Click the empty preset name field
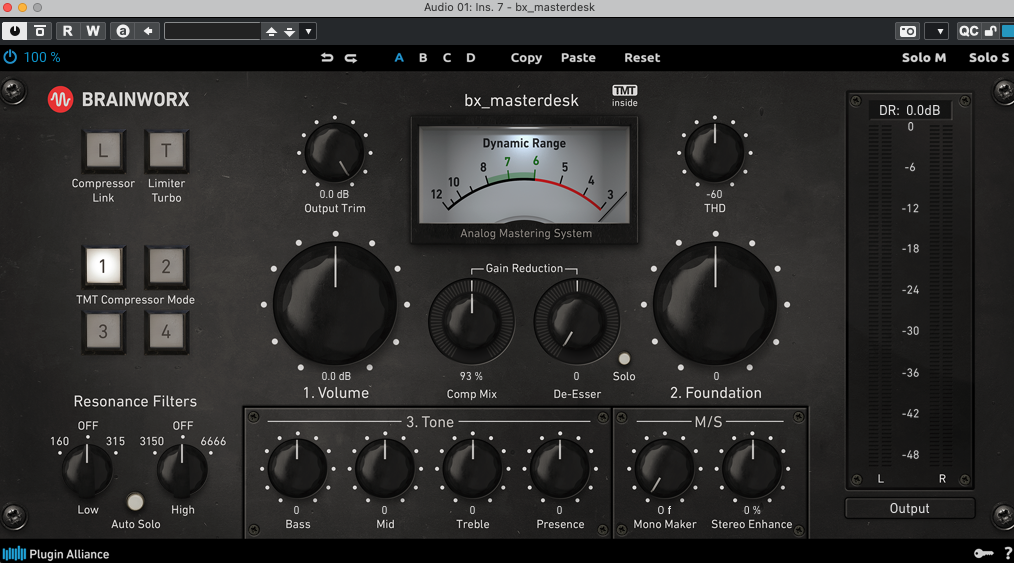This screenshot has width=1014, height=563. [x=212, y=31]
